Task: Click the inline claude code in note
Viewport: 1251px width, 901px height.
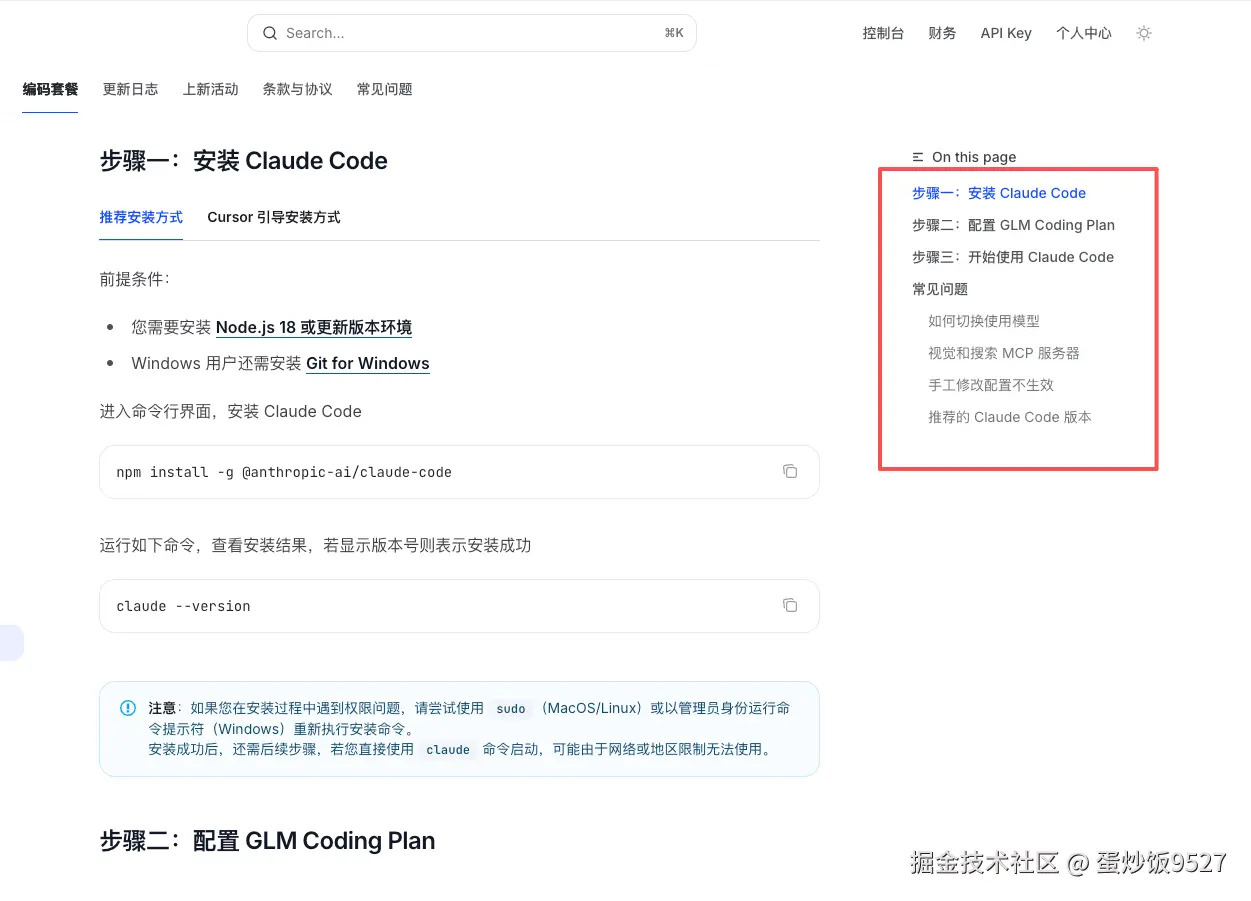Action: (x=448, y=750)
